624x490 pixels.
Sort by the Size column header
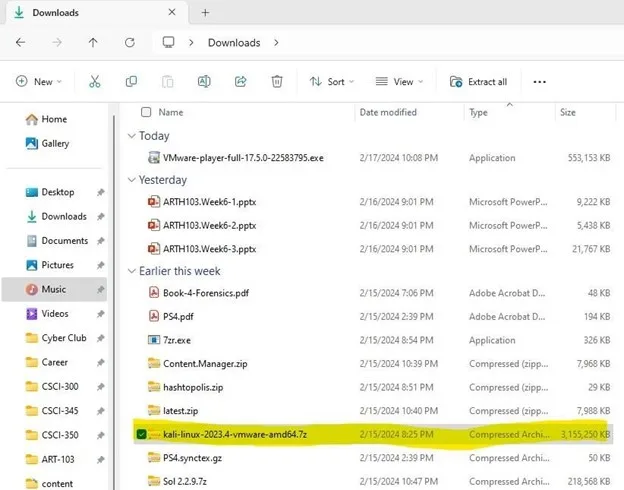568,112
